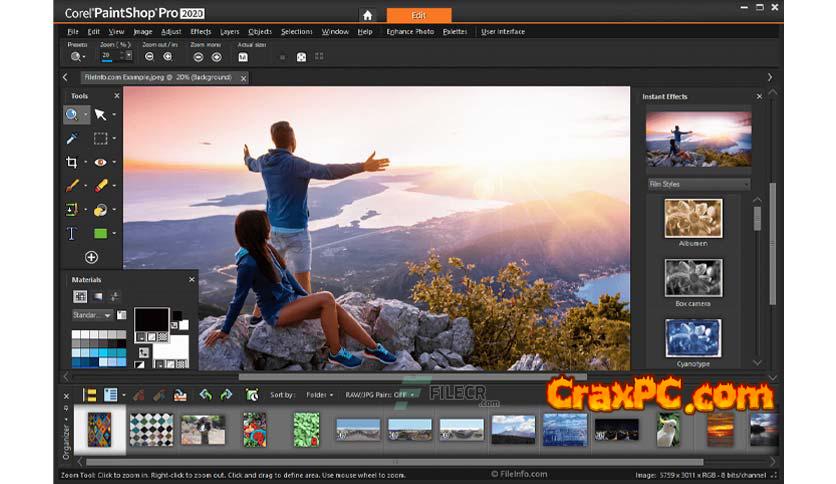Select the Eraser tool

(x=100, y=186)
